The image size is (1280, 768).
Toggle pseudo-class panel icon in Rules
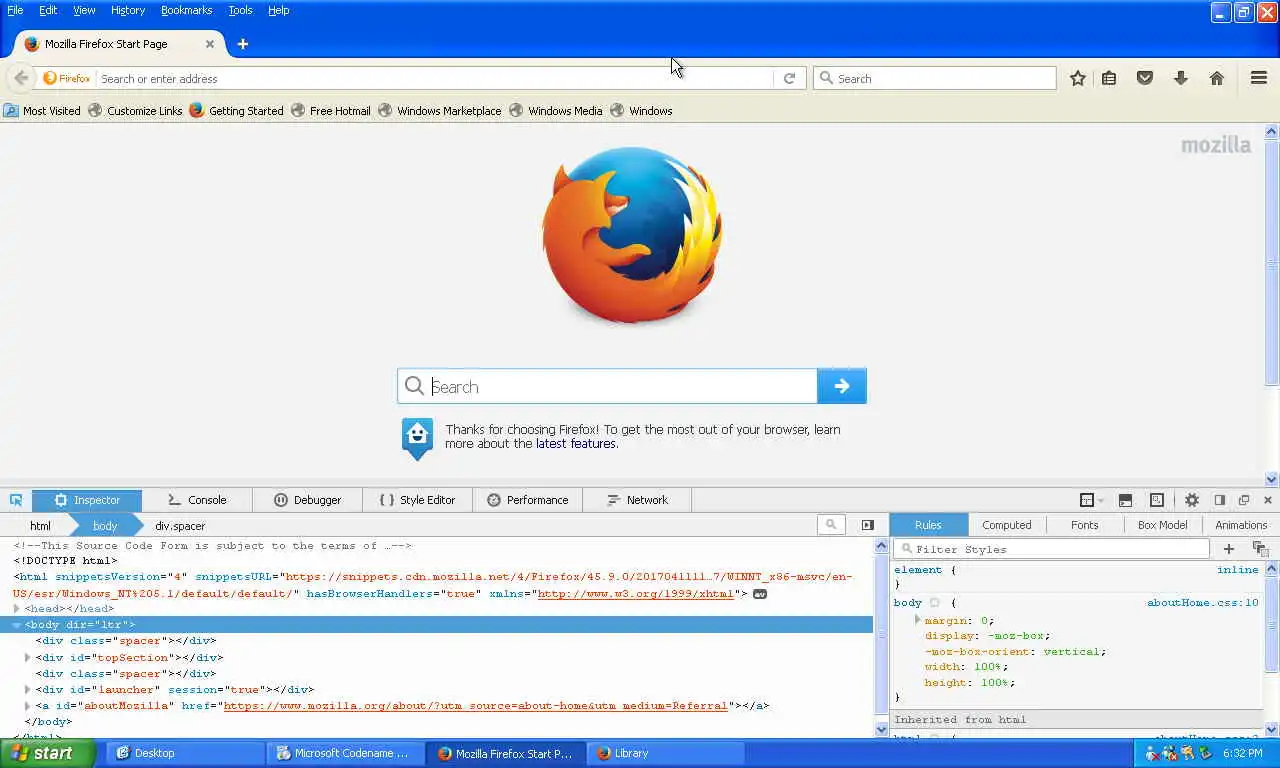[1260, 549]
